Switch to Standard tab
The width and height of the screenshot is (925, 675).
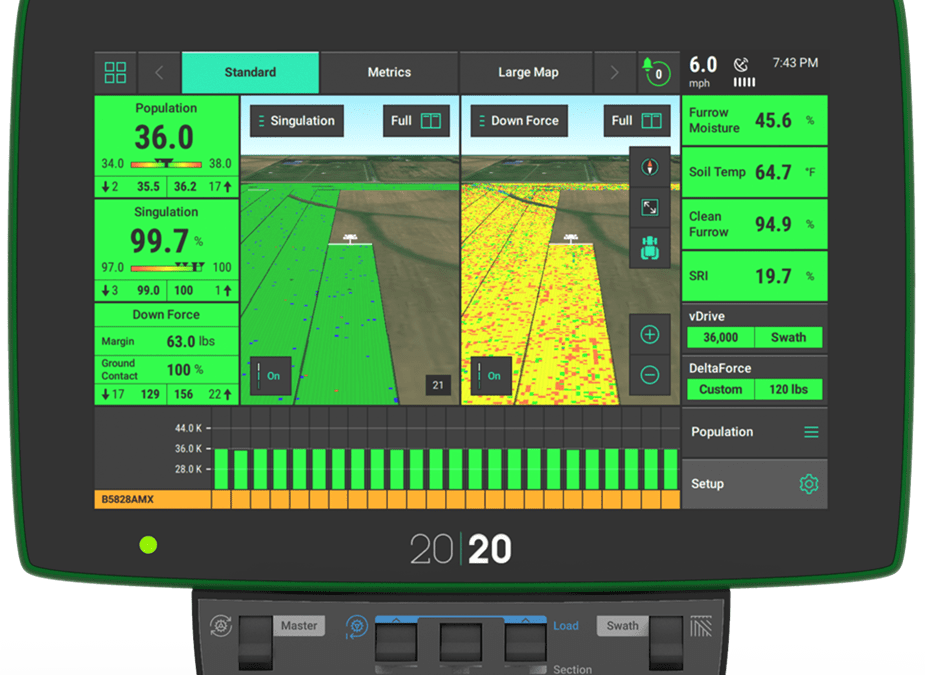[250, 73]
